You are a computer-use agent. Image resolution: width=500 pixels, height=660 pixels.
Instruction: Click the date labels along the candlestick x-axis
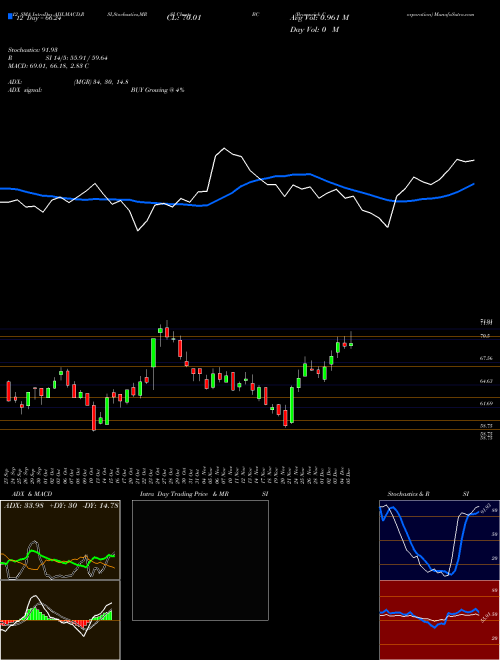(x=178, y=474)
